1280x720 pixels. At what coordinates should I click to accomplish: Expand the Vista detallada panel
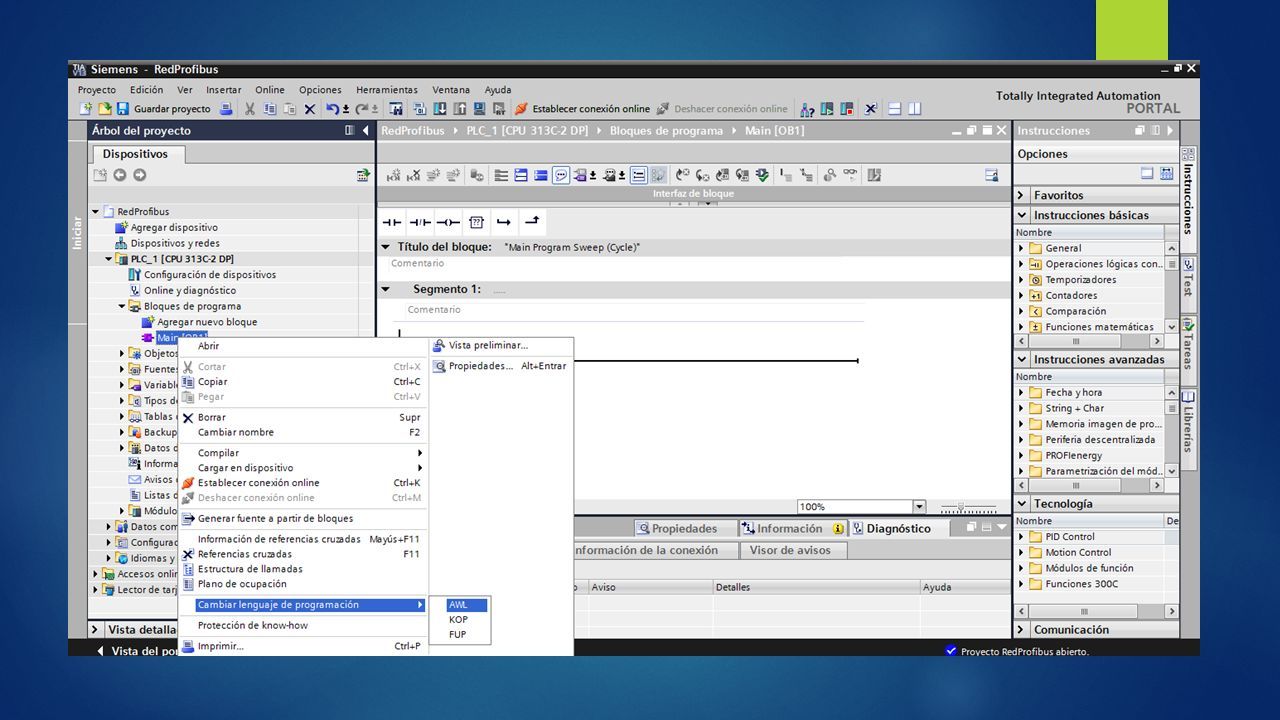click(95, 630)
